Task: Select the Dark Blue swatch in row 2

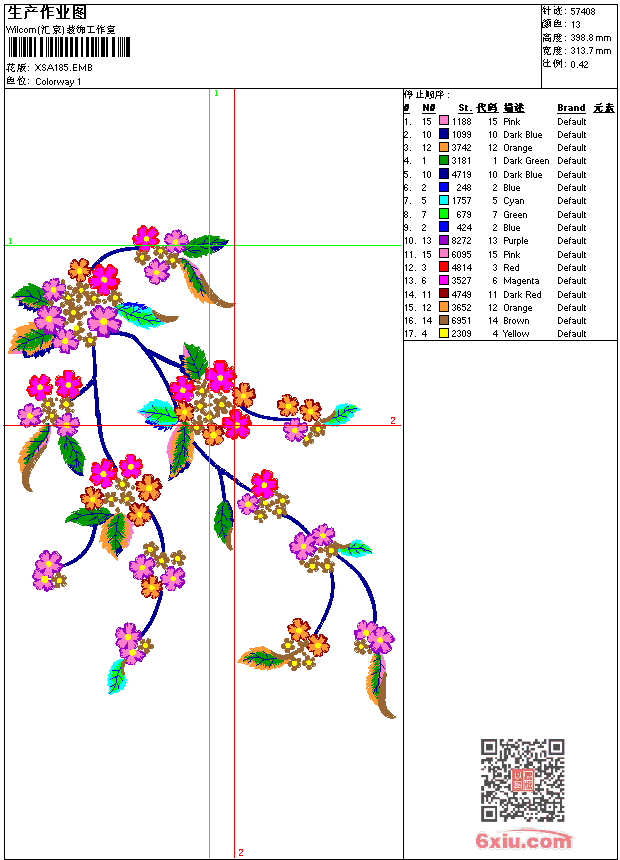Action: point(444,134)
